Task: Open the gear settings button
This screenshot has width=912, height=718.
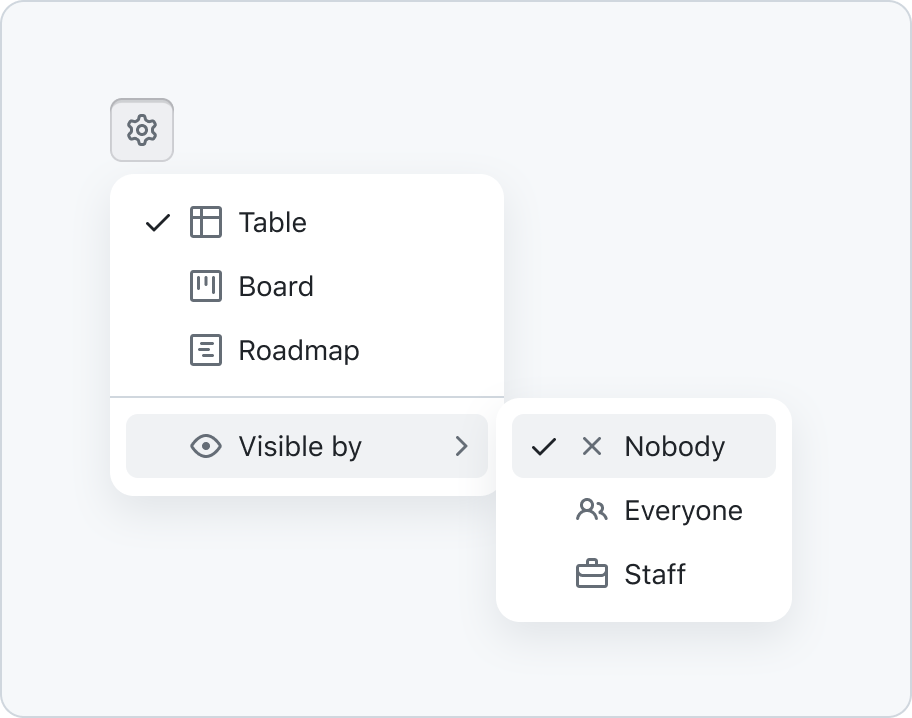Action: tap(142, 130)
